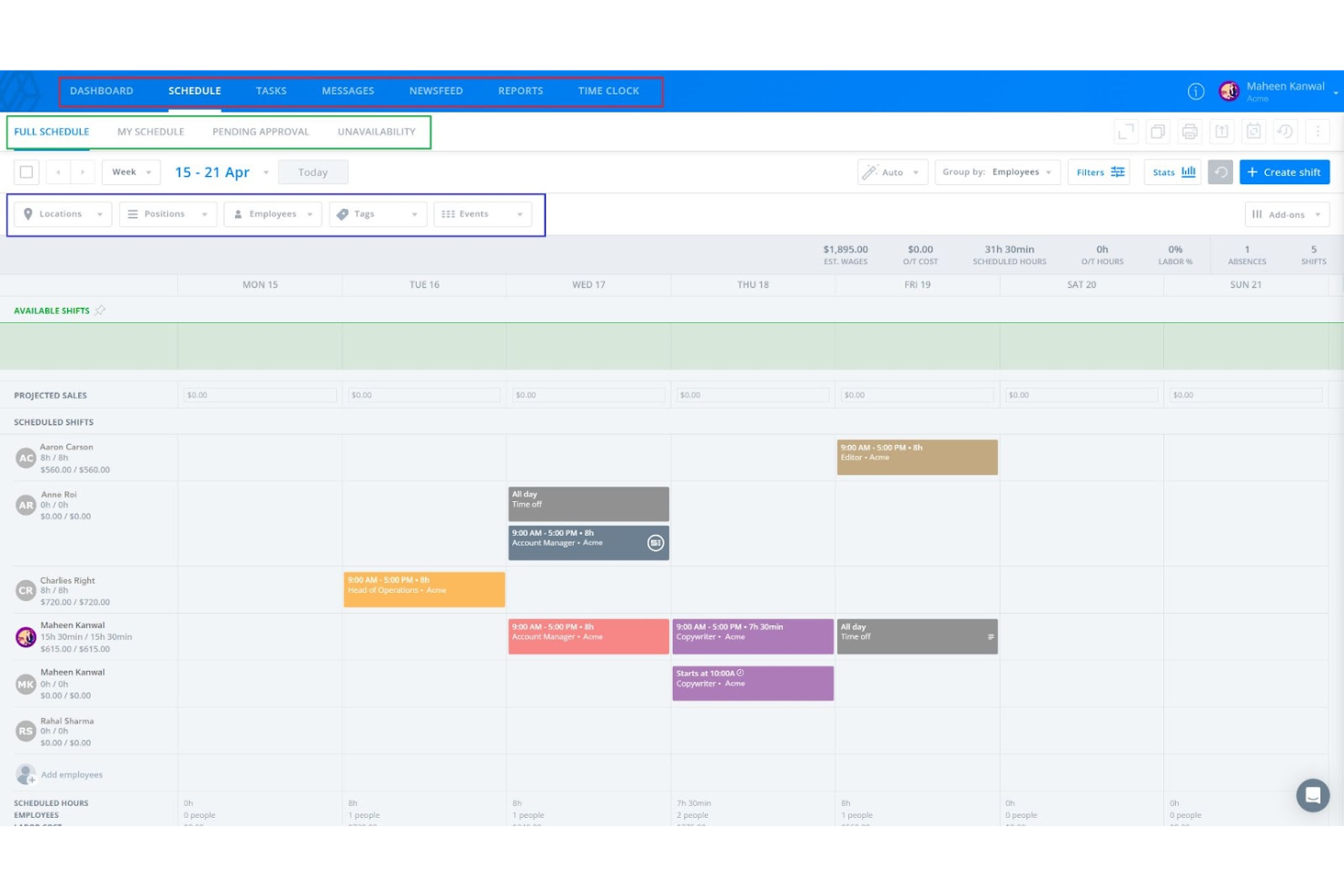Enter projected sales for Mon 15

[x=259, y=394]
